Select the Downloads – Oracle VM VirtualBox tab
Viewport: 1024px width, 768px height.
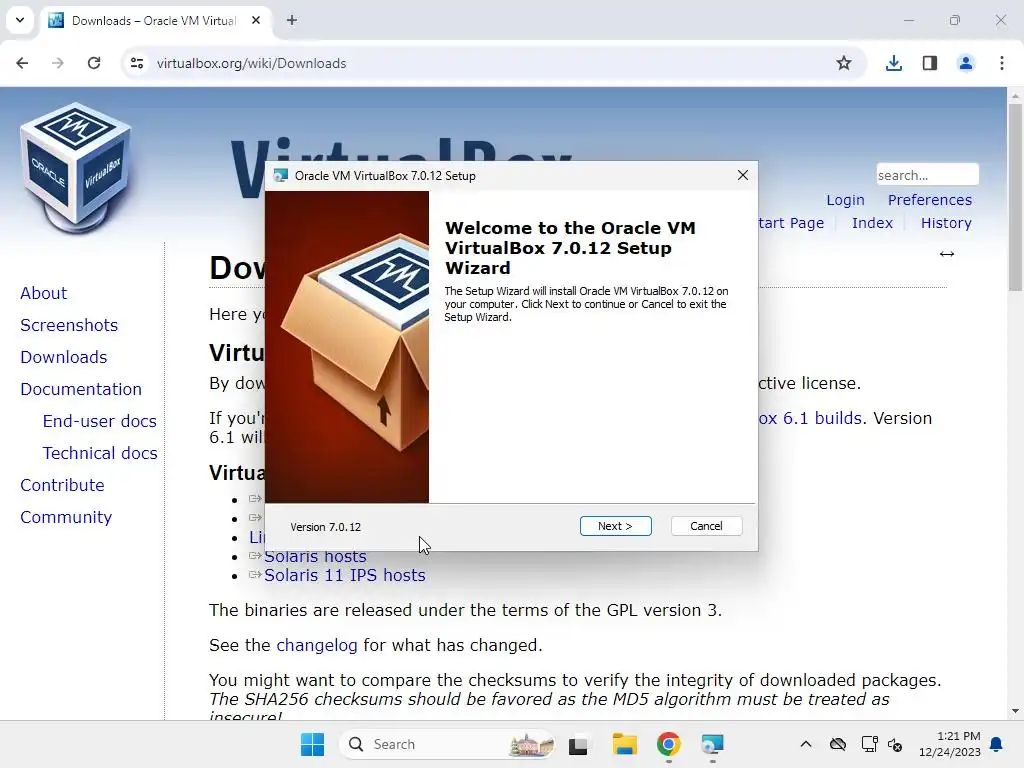point(153,21)
